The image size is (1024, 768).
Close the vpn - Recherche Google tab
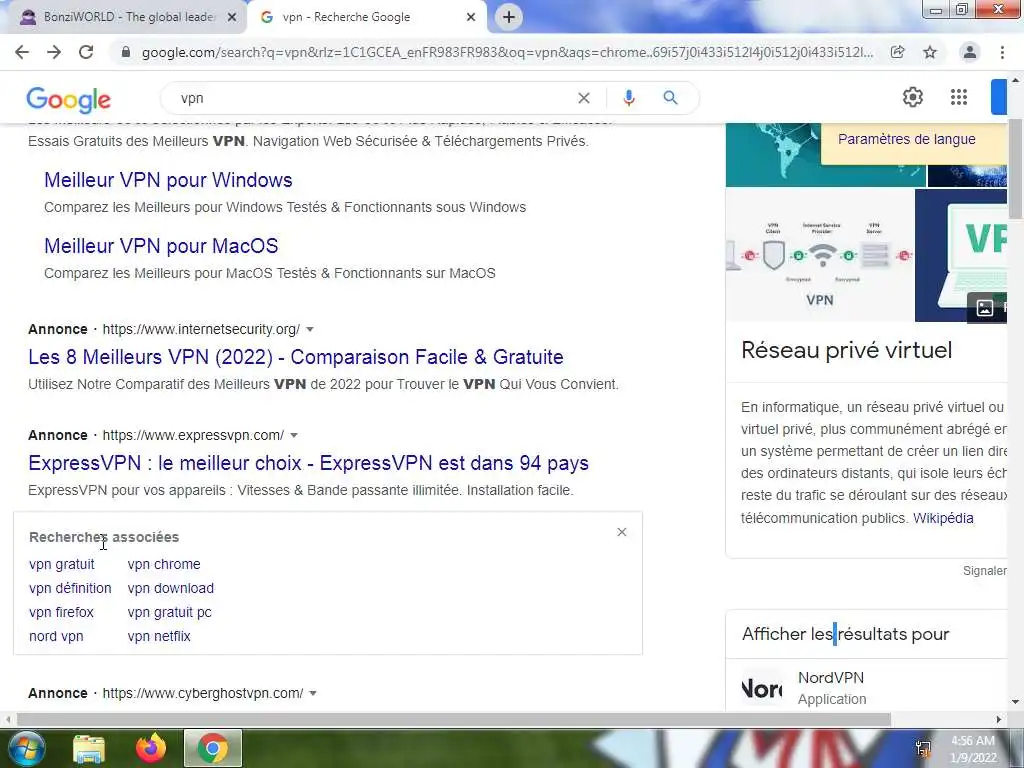[x=471, y=18]
